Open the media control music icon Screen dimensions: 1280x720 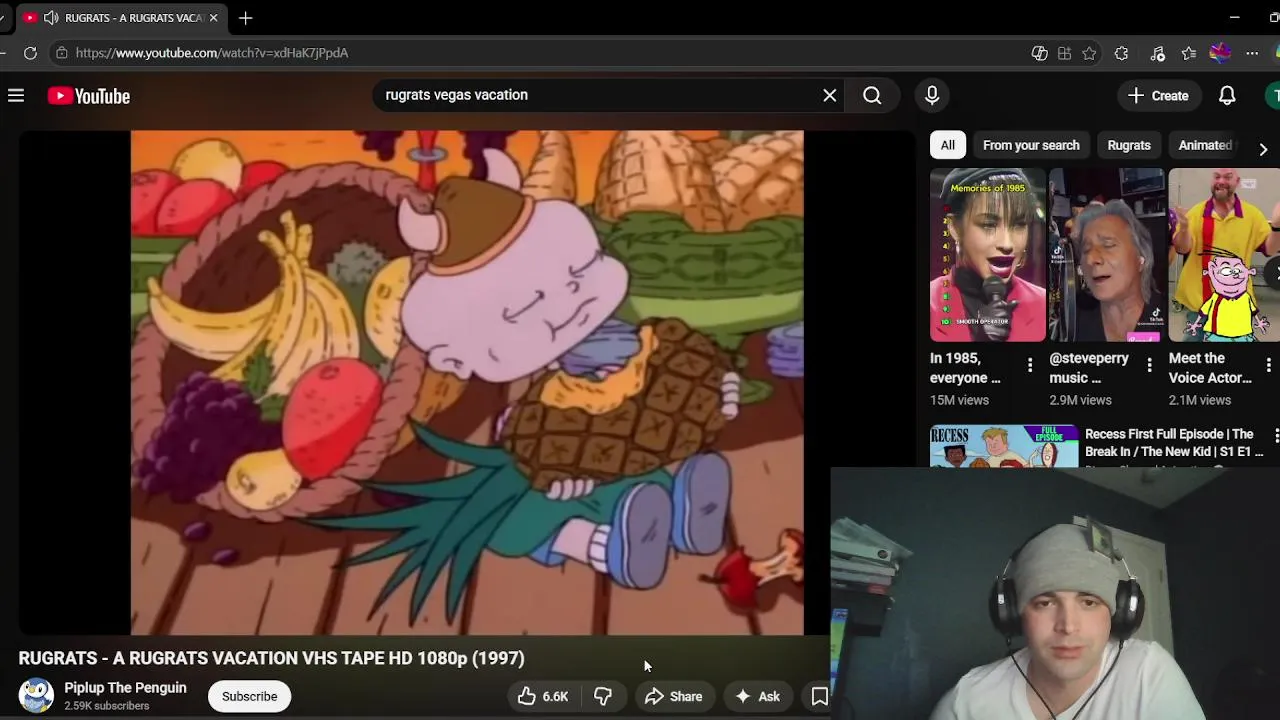(1157, 53)
